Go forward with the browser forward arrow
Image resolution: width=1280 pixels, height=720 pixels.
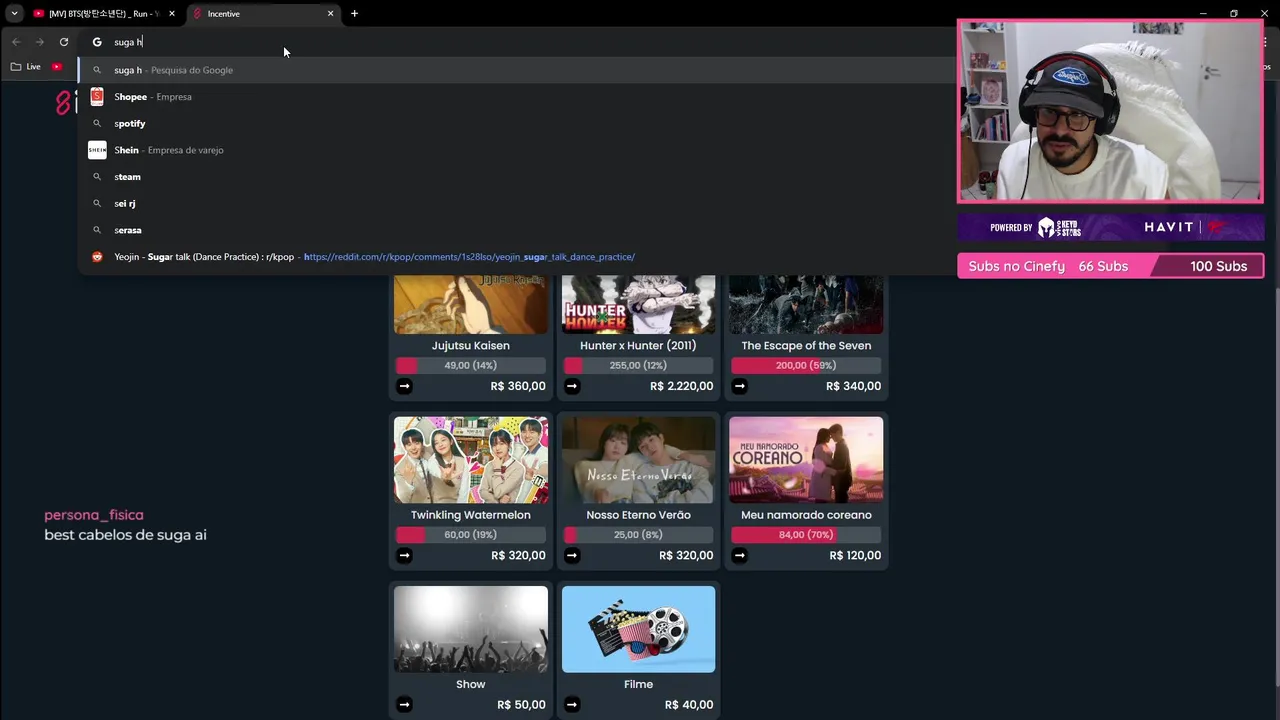coord(40,42)
